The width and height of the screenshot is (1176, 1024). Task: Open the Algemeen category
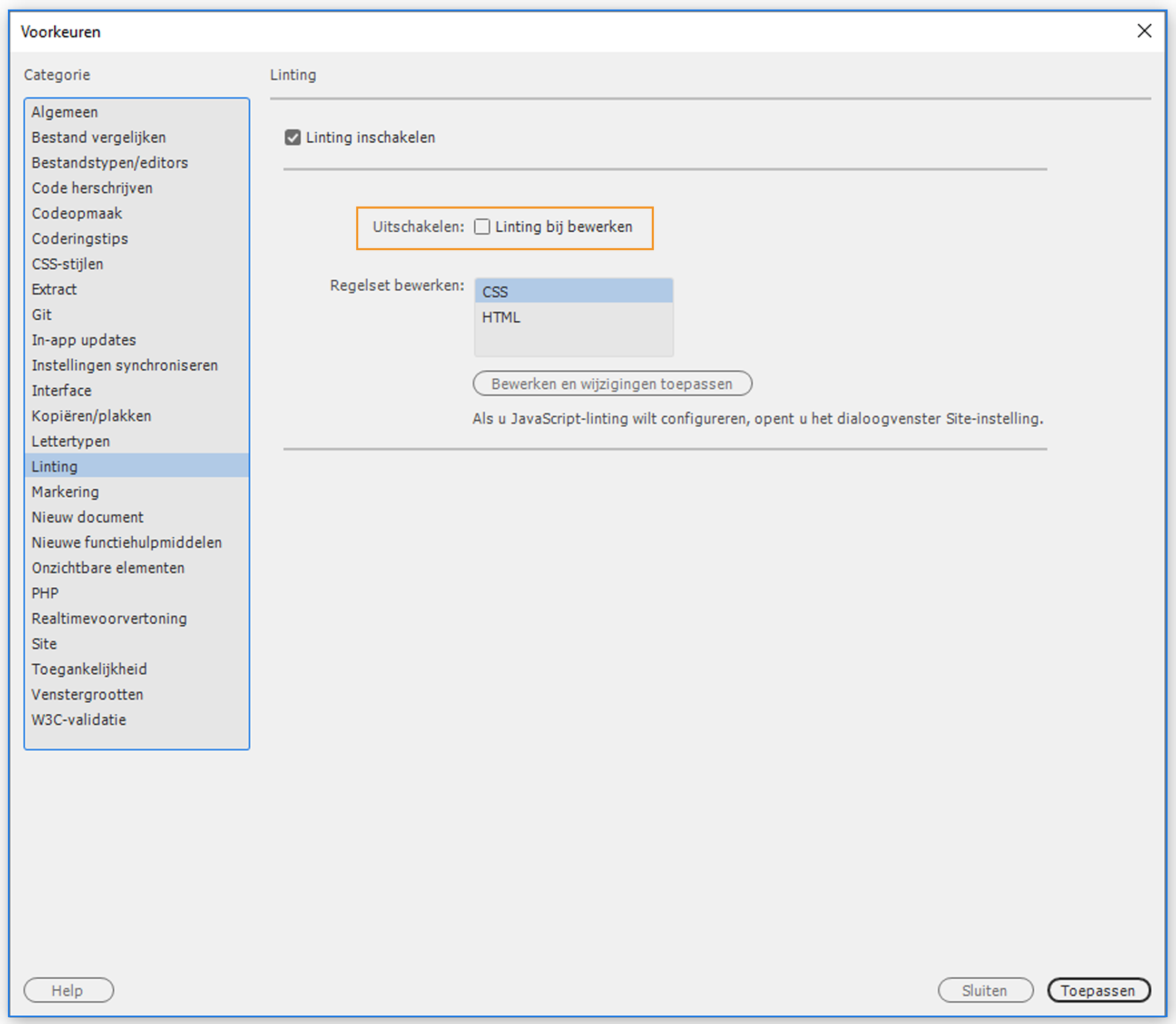(x=65, y=112)
